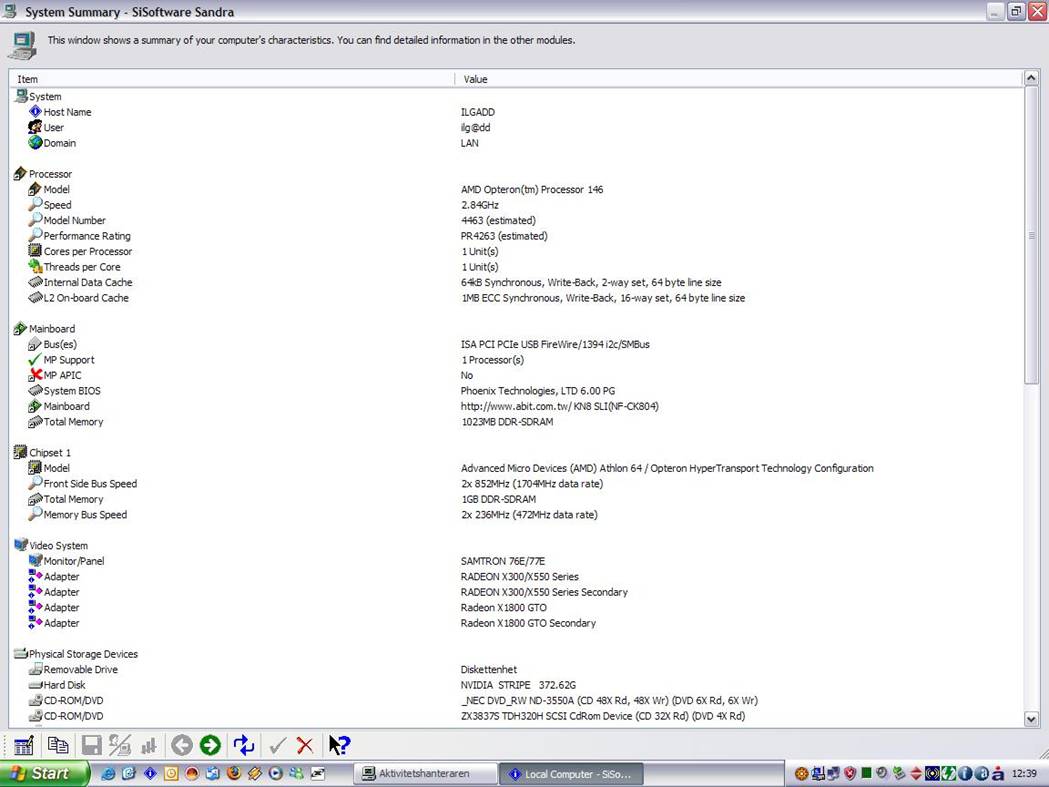
Task: Click the Sandra blue diamond Quick Launch icon
Action: coord(150,773)
